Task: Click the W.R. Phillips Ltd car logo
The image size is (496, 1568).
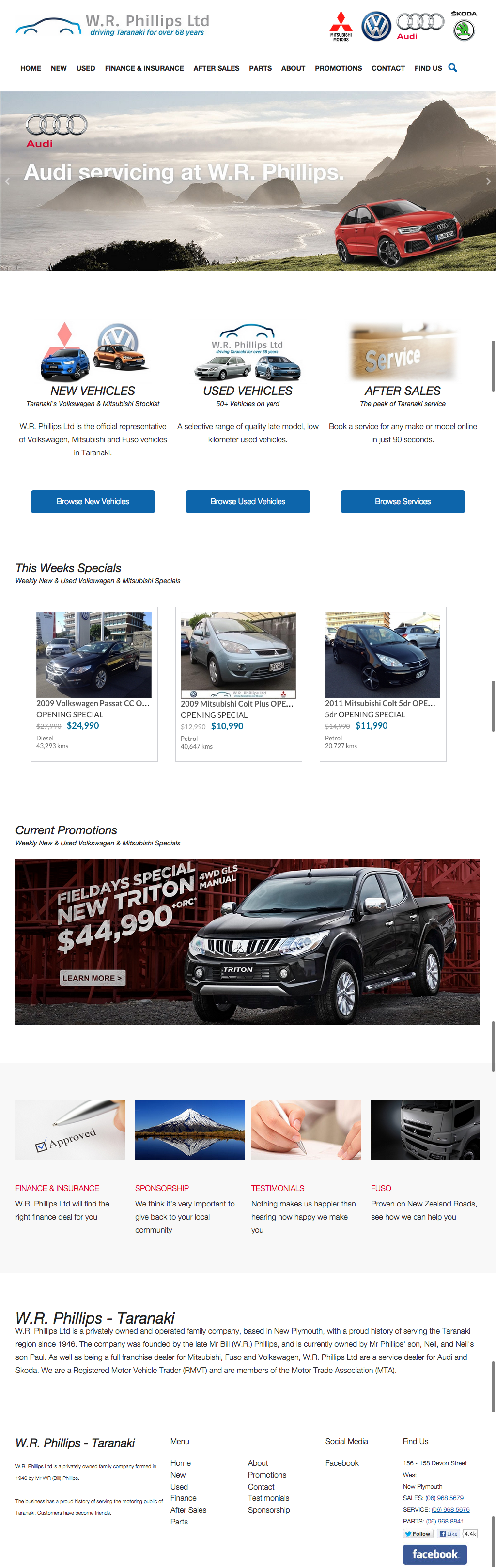Action: click(x=112, y=26)
